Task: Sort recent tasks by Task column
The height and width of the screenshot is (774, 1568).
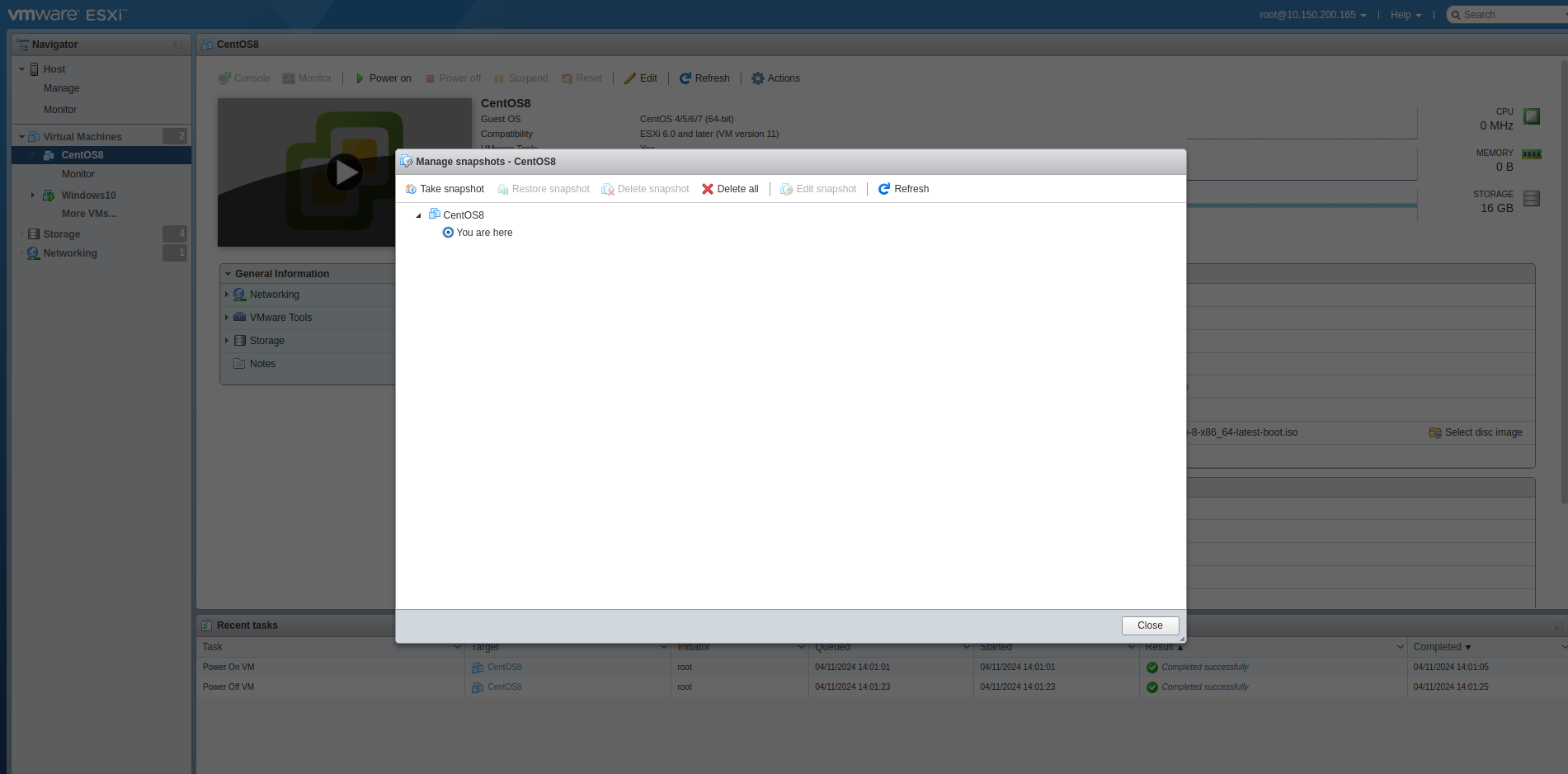Action: click(x=213, y=647)
